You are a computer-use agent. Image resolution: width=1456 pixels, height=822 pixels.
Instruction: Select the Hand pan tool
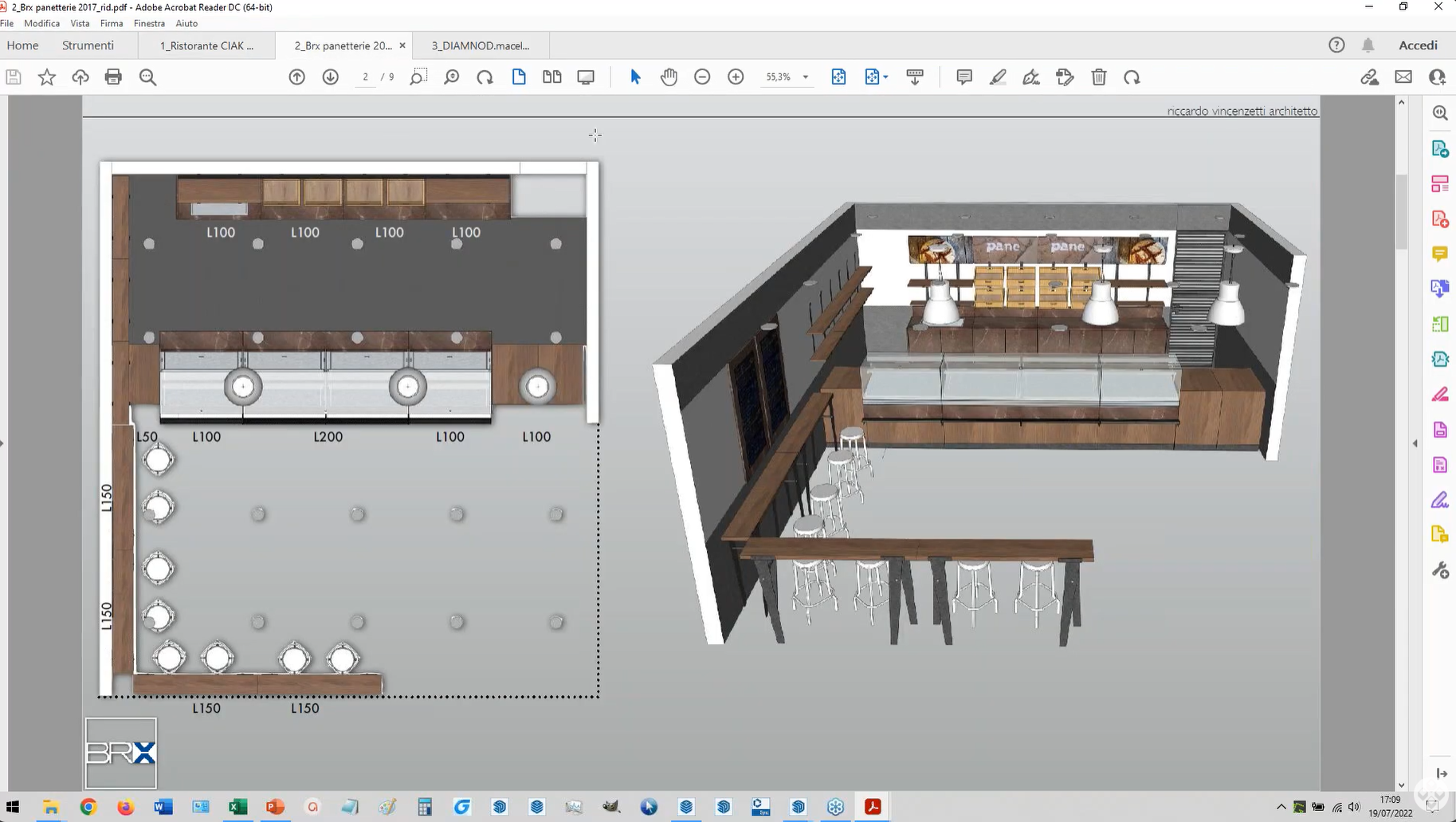tap(669, 77)
